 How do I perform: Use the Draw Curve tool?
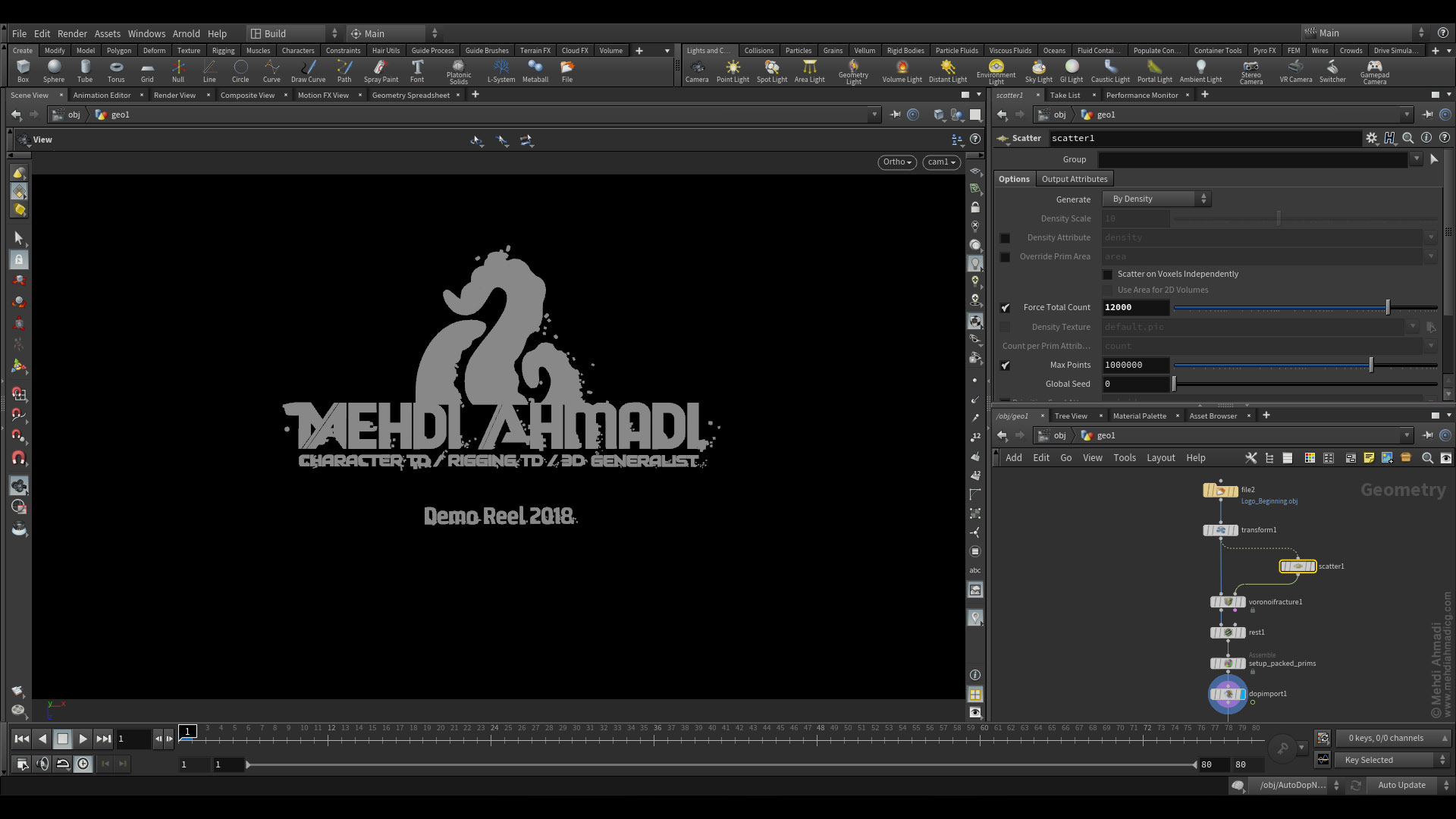click(x=308, y=71)
